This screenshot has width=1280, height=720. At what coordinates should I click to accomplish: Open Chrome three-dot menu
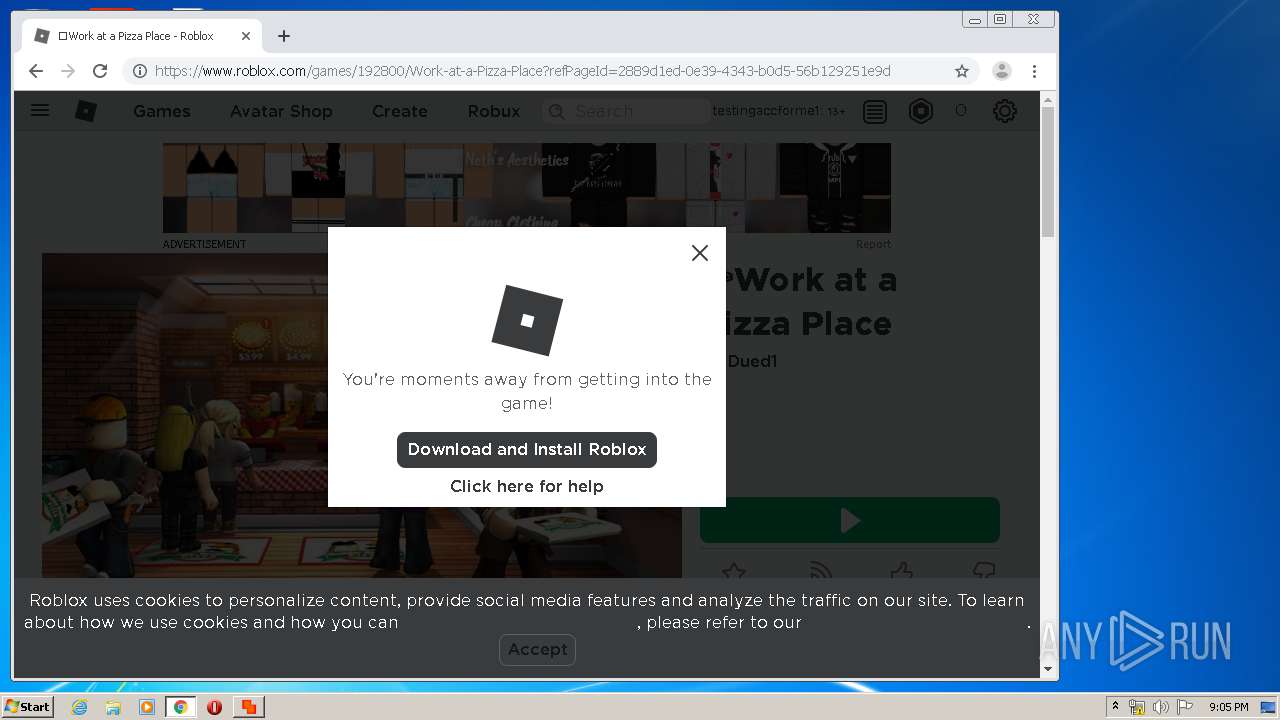click(1035, 71)
